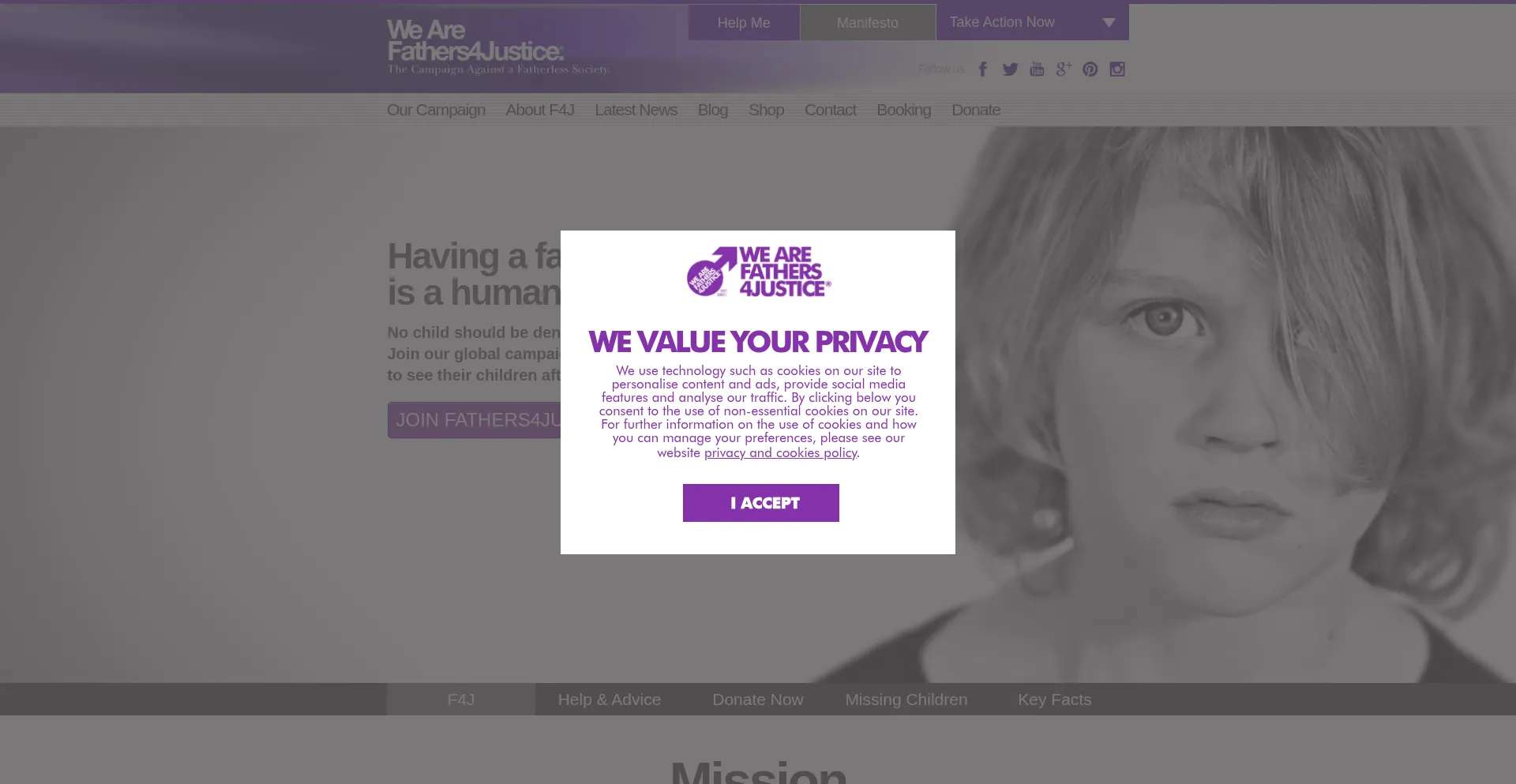Visit the YouTube channel icon
This screenshot has height=784, width=1516.
1037,69
